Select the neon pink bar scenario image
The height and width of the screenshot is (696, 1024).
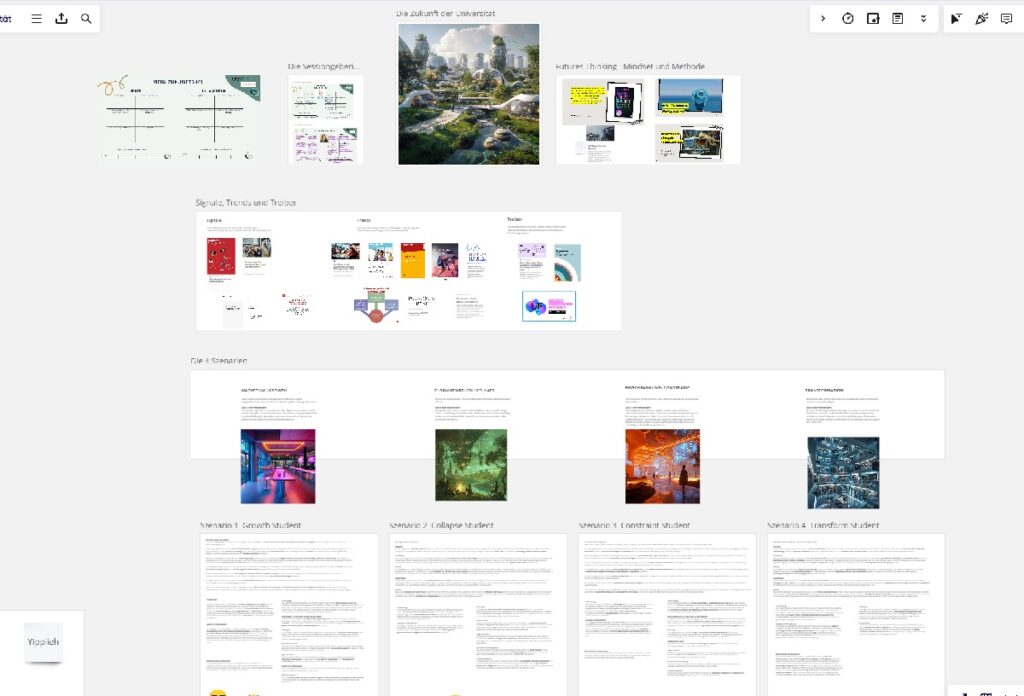[x=278, y=466]
